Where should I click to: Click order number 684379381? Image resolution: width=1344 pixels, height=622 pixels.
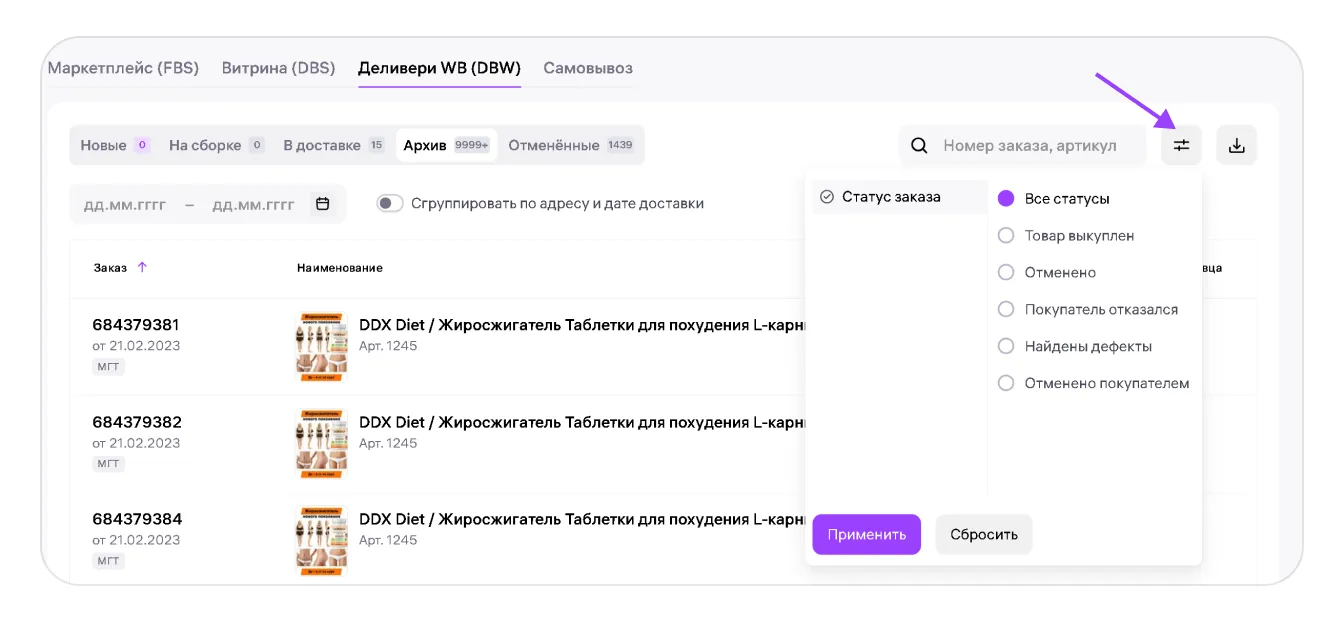tap(137, 325)
